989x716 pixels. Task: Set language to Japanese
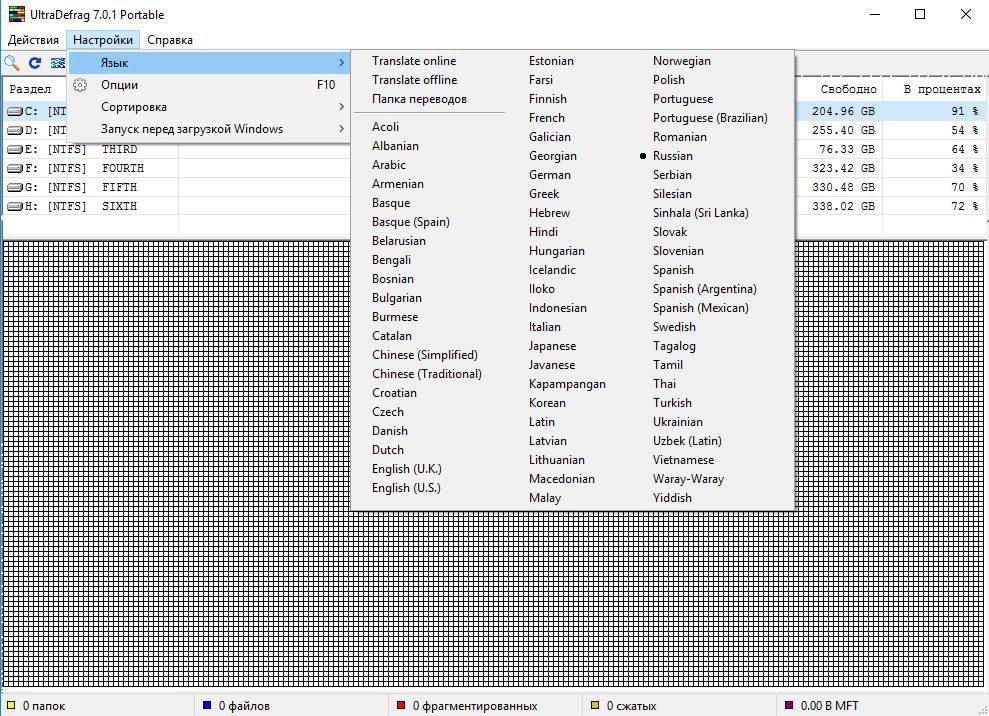[x=553, y=346]
